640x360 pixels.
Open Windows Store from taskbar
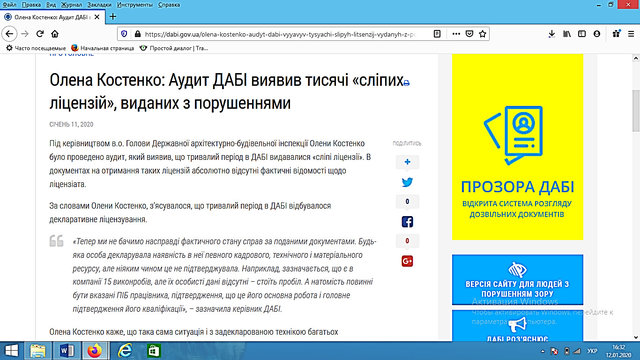tap(154, 351)
